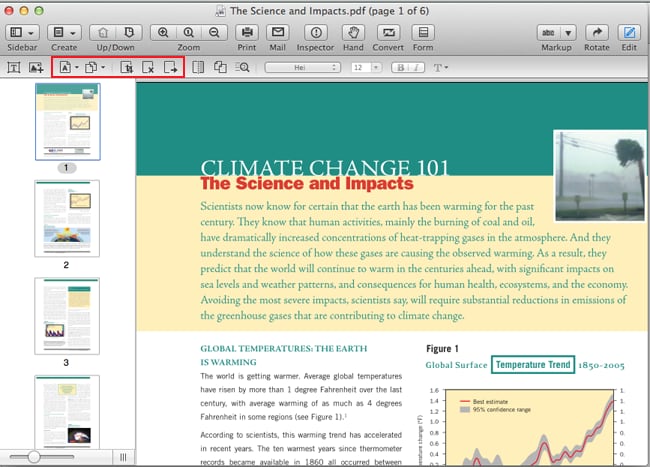The height and width of the screenshot is (467, 650).
Task: Click the window title The Science and Impacts.pdf
Action: [x=329, y=11]
